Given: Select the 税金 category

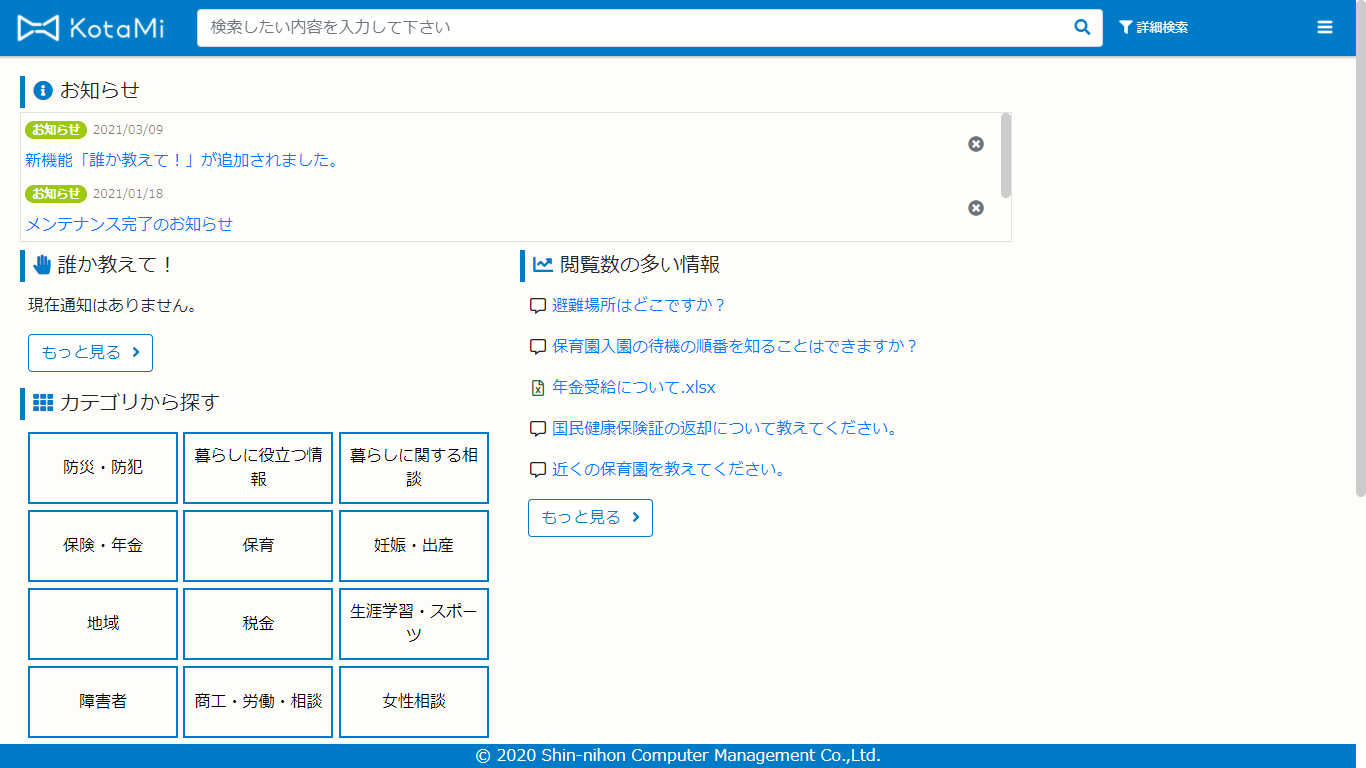Looking at the screenshot, I should [258, 624].
